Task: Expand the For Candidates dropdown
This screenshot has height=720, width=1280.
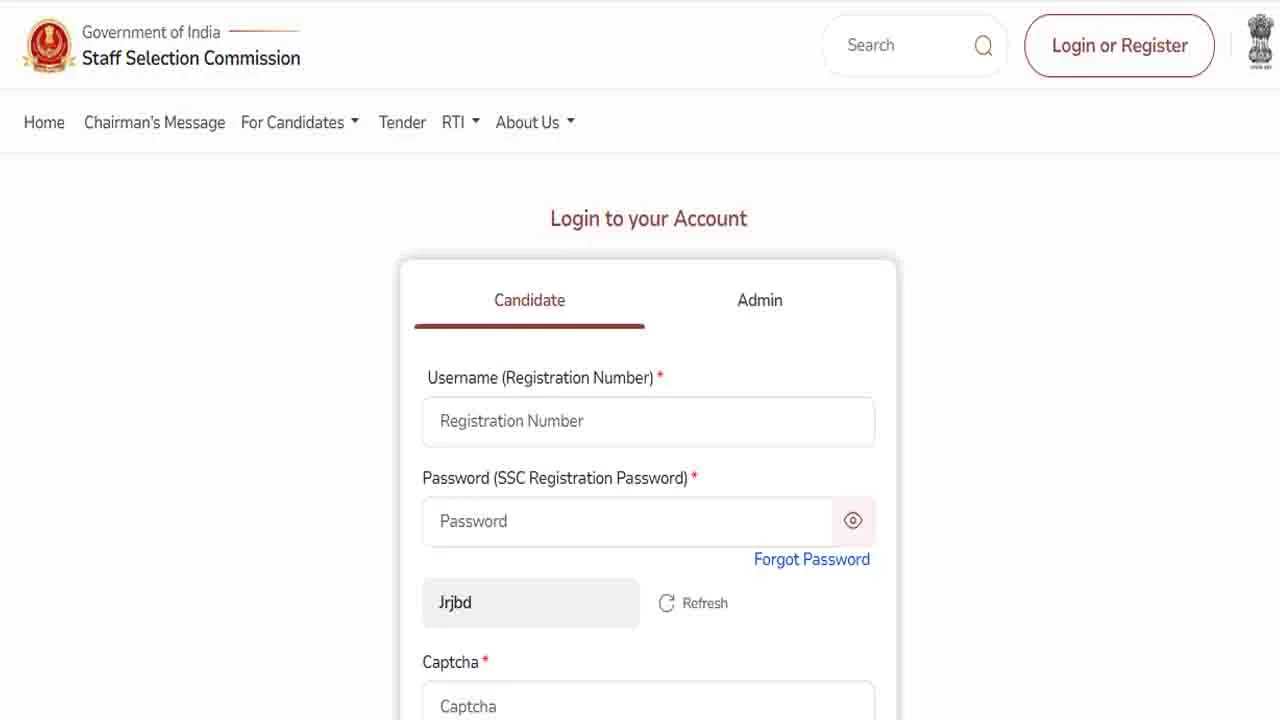Action: 299,122
